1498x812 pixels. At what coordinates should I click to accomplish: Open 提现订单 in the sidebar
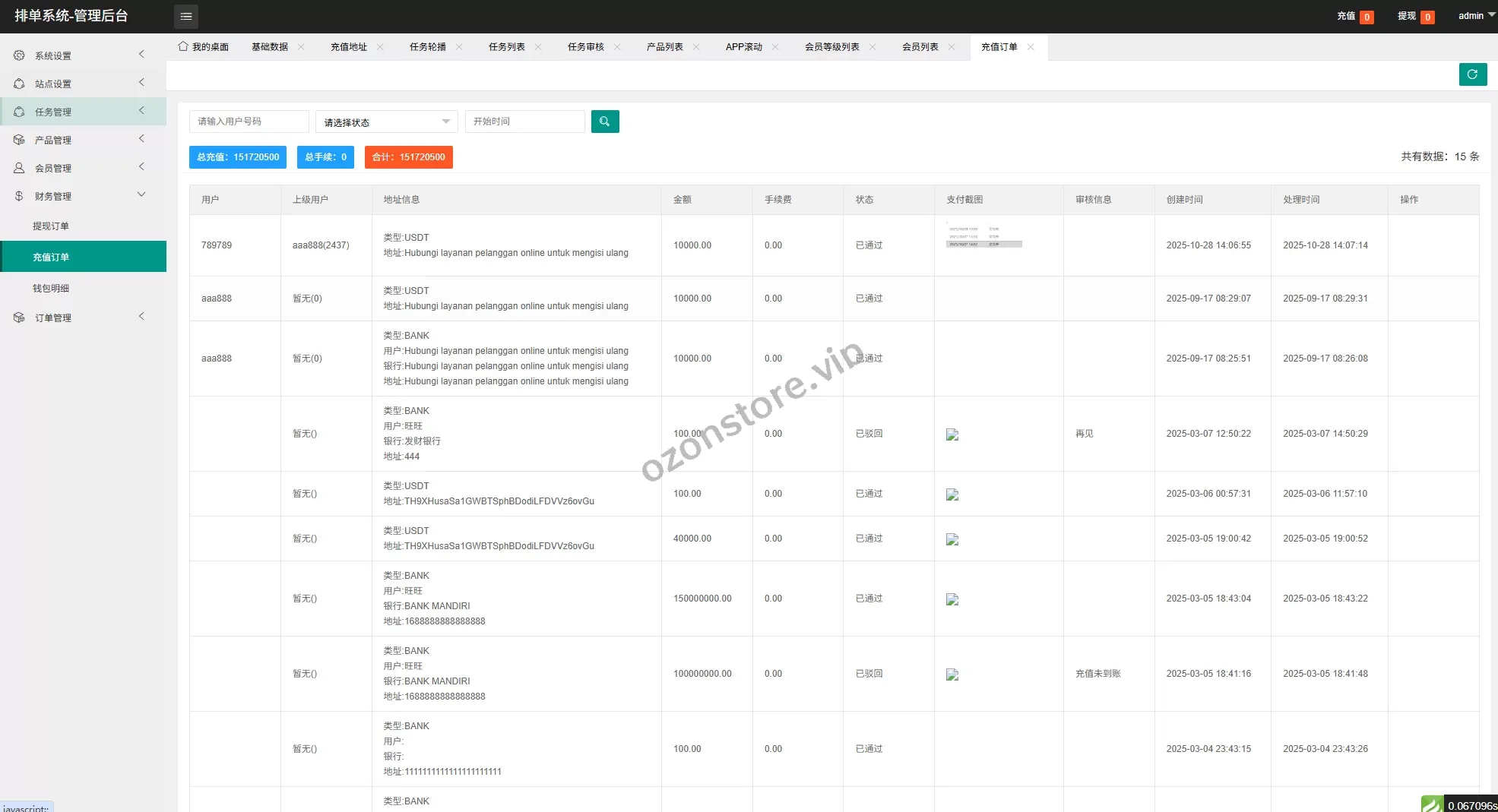click(x=51, y=226)
